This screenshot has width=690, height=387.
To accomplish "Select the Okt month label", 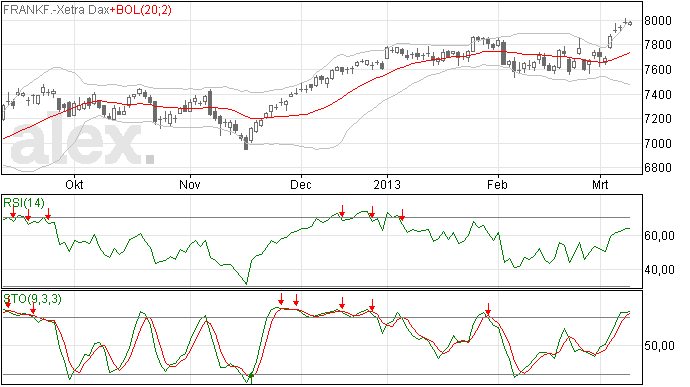I will coord(74,184).
